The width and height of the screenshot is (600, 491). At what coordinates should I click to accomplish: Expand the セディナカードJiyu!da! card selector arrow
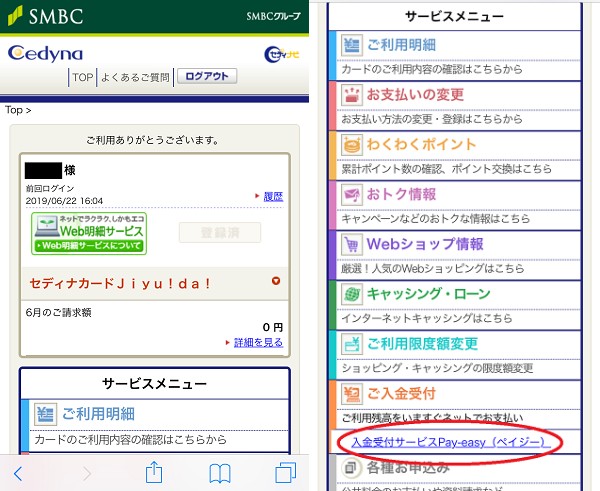[276, 281]
